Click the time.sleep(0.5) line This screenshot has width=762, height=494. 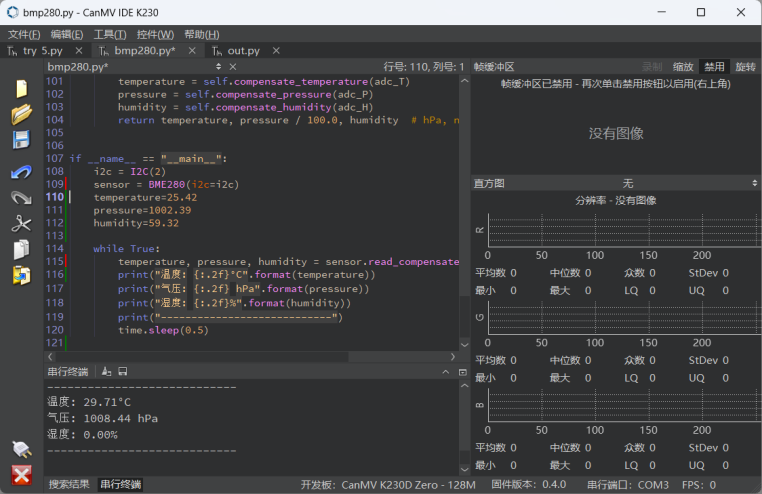coord(163,330)
